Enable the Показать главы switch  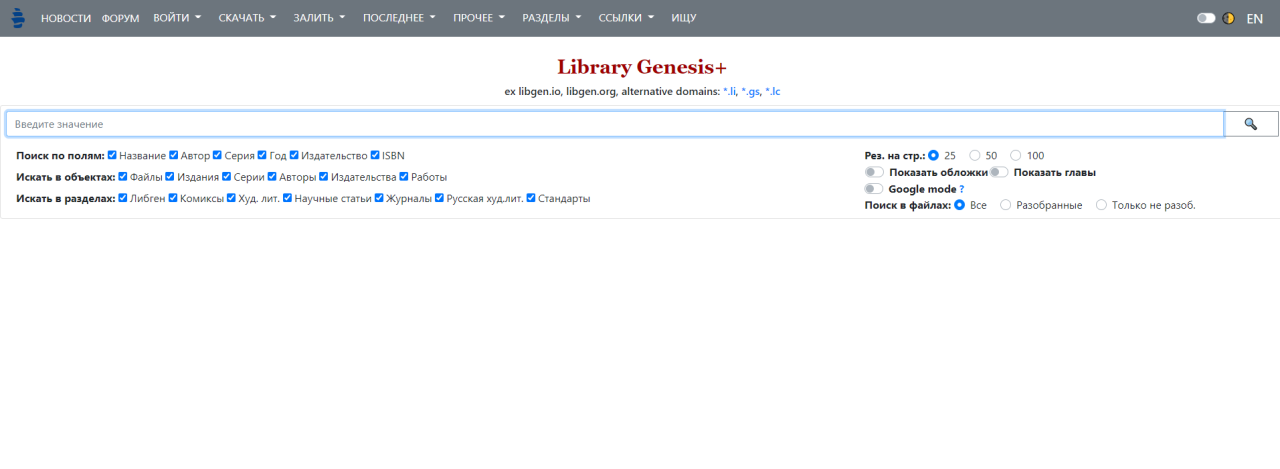999,172
